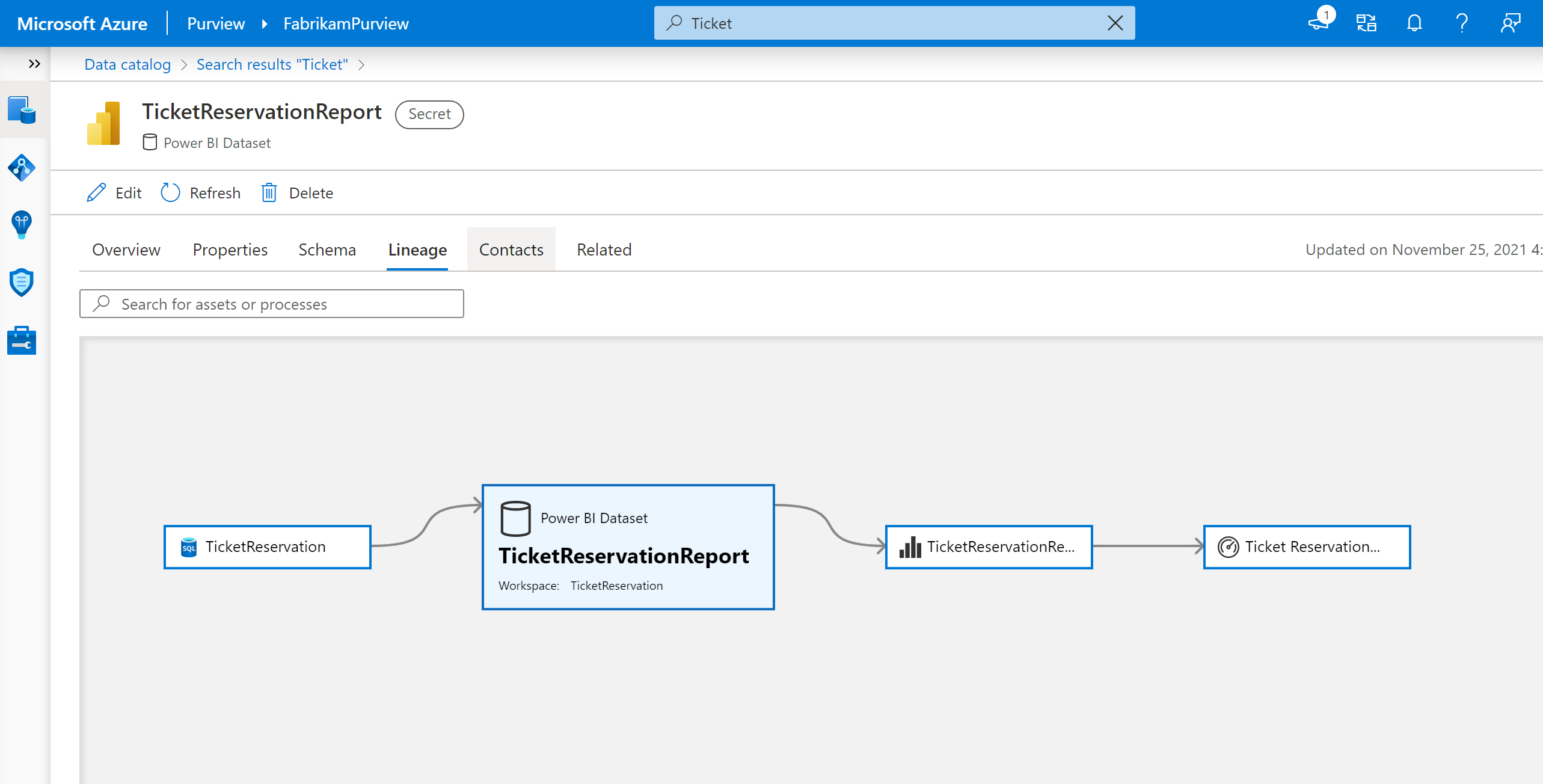Clear the Ticket search box
Image resolution: width=1543 pixels, height=784 pixels.
[1115, 23]
